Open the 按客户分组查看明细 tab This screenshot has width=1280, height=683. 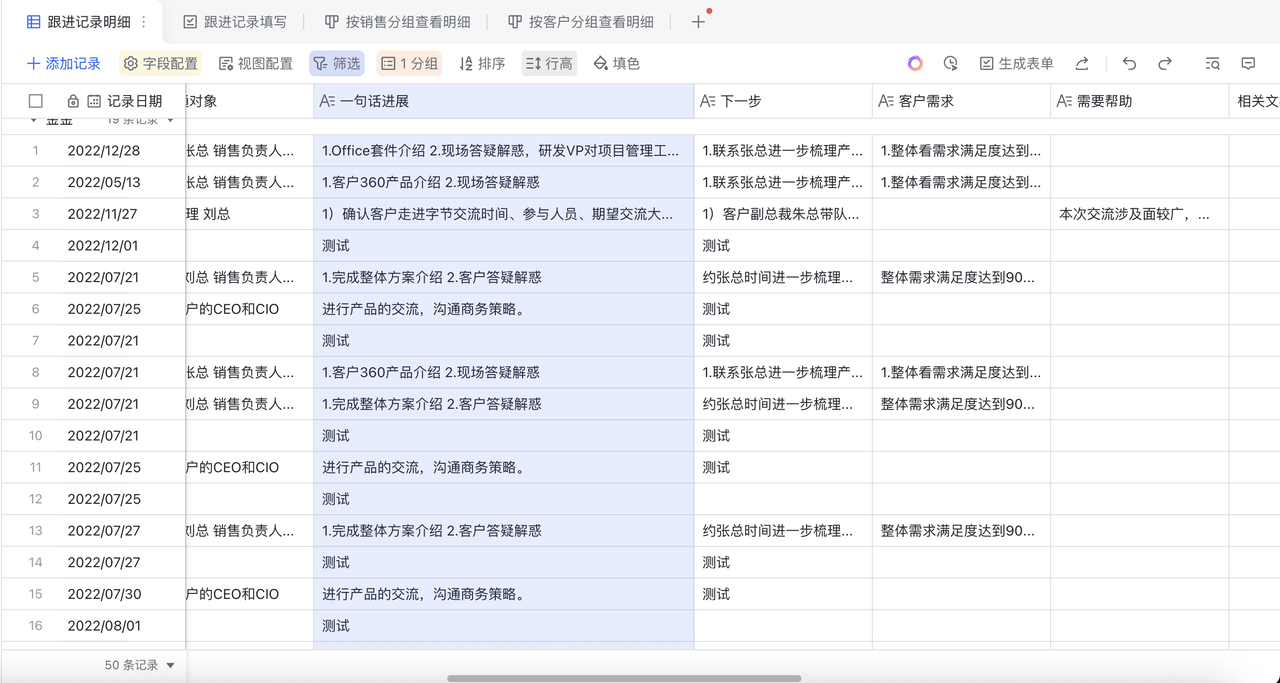point(580,21)
